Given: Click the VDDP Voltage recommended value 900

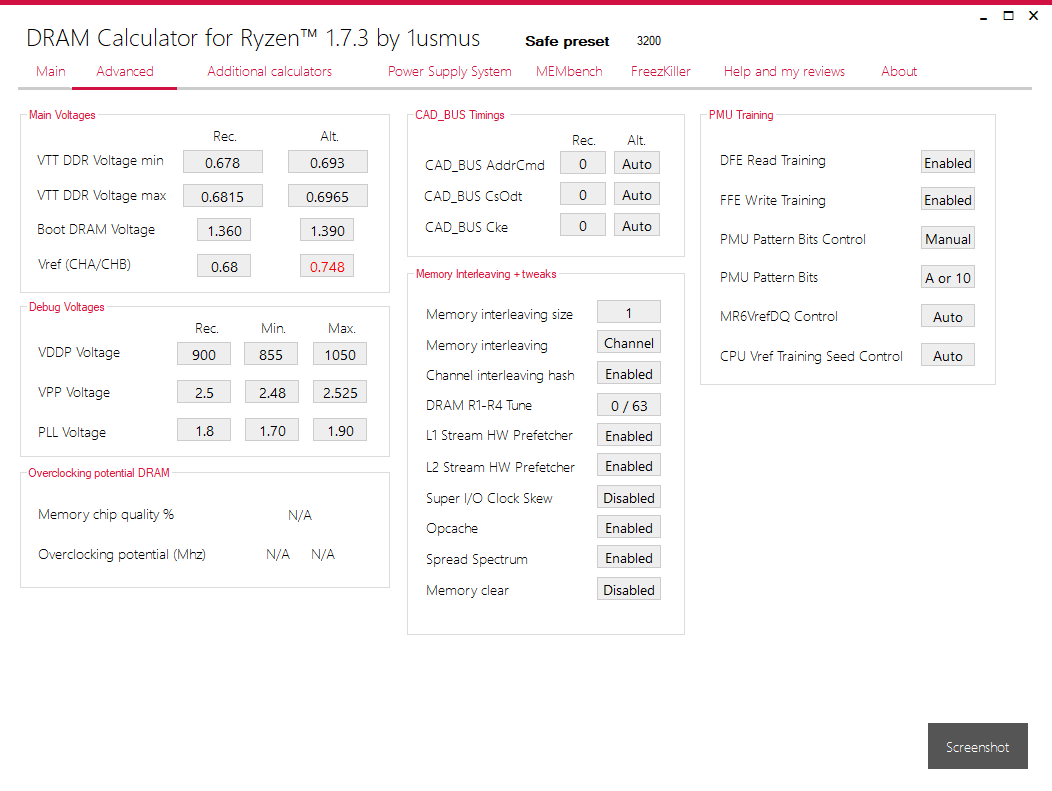Looking at the screenshot, I should click(204, 354).
